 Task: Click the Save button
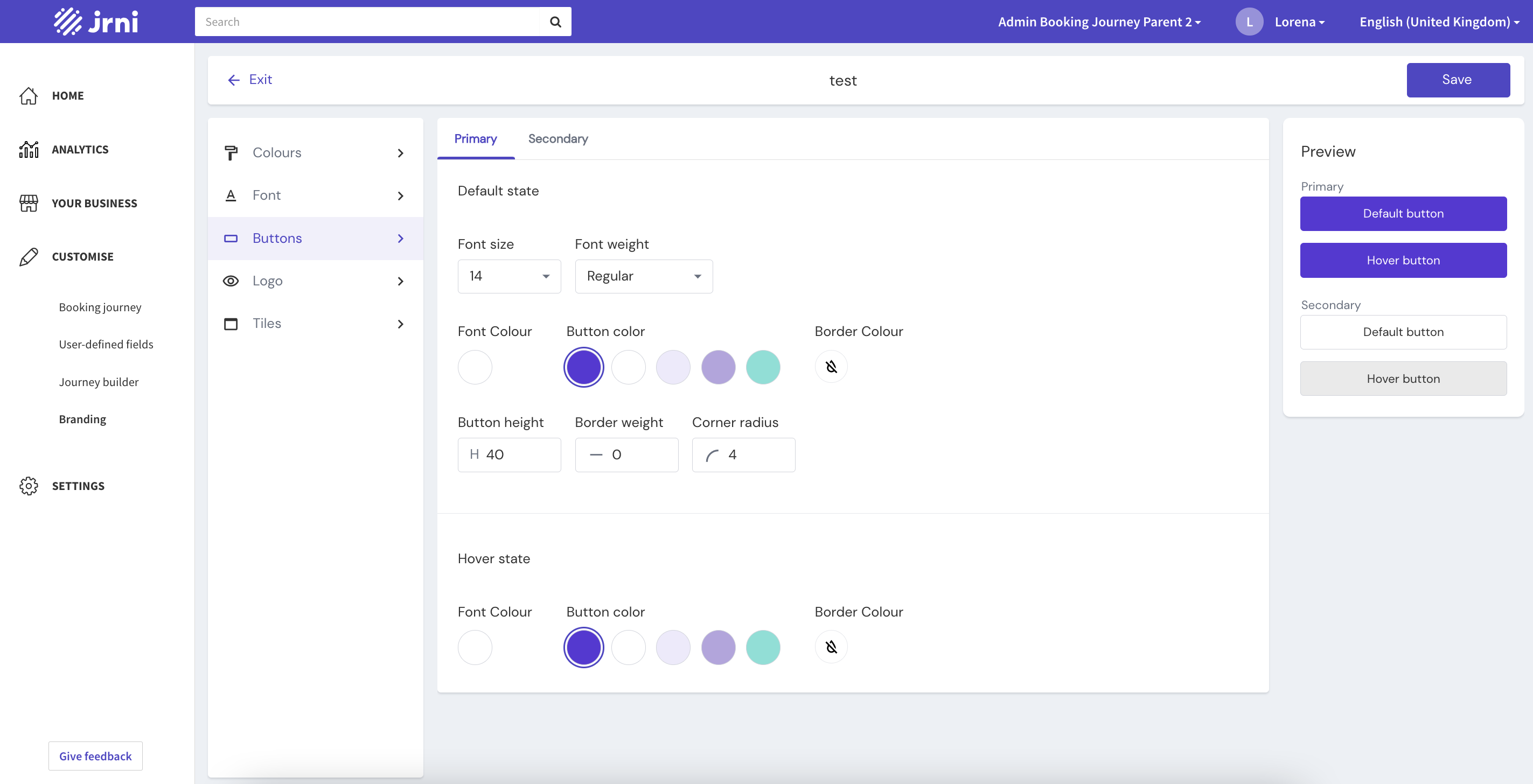(1458, 80)
